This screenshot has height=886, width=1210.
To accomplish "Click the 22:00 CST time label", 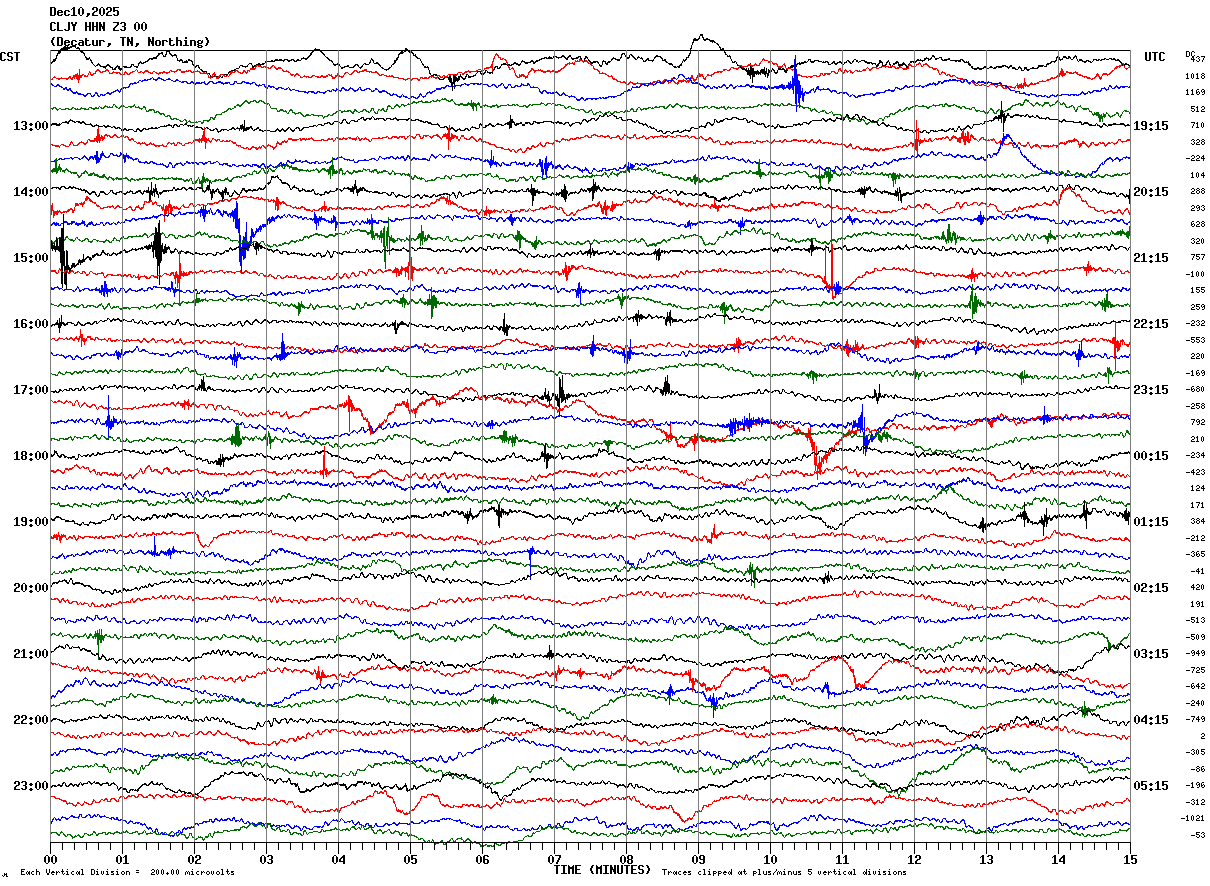I will [31, 720].
